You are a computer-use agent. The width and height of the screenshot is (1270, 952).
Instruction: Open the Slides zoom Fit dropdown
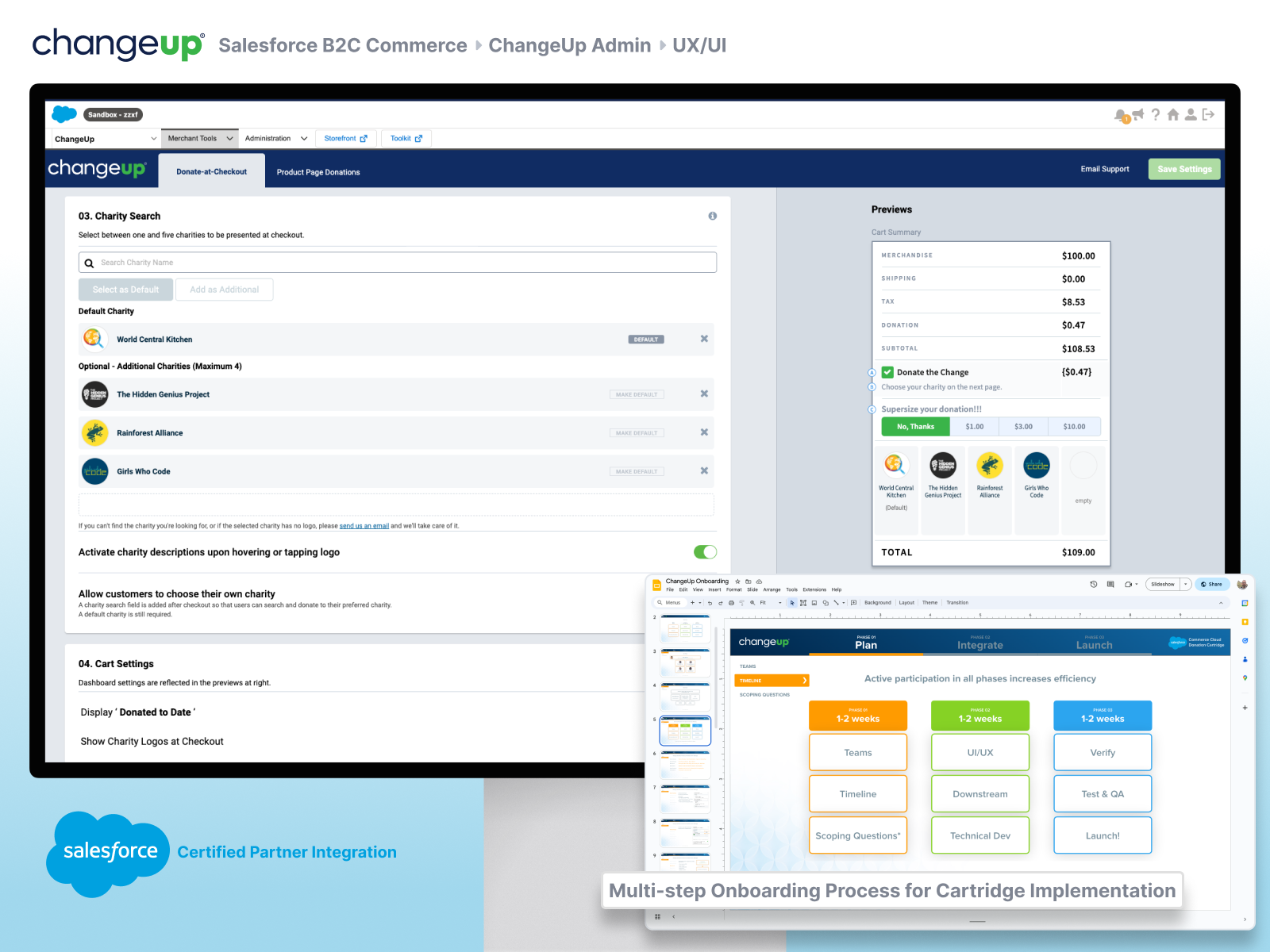pyautogui.click(x=770, y=603)
